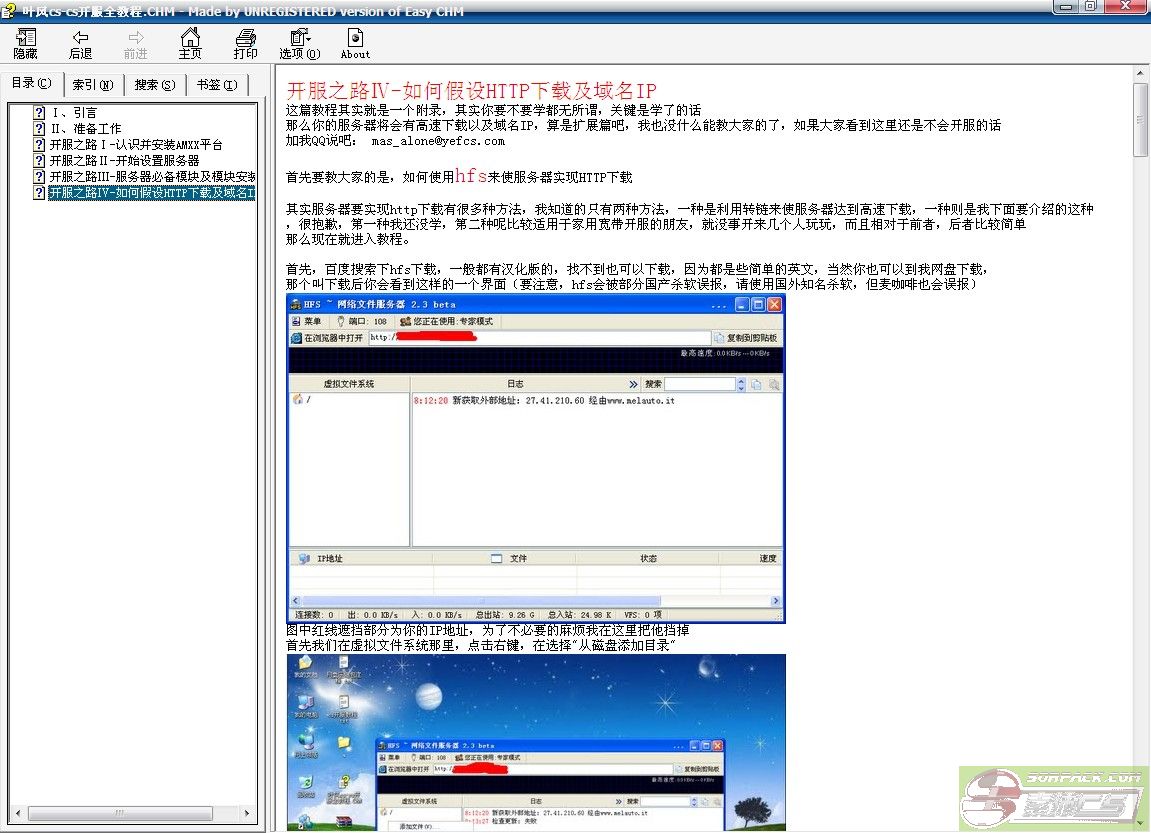Click the embedded HFS 网络文件服务器 screenshot

coord(536,459)
